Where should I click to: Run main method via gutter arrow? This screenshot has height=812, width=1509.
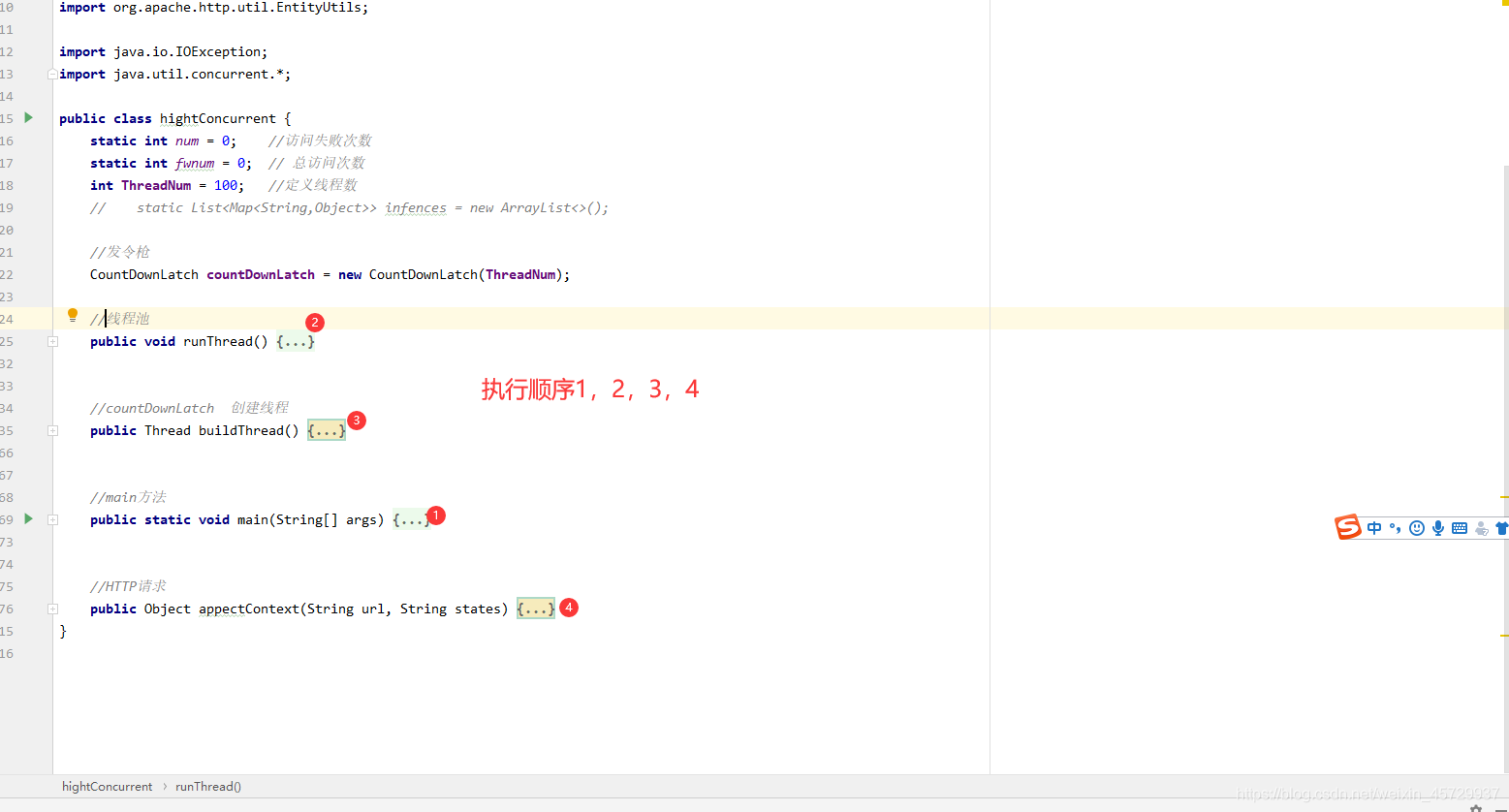coord(28,518)
